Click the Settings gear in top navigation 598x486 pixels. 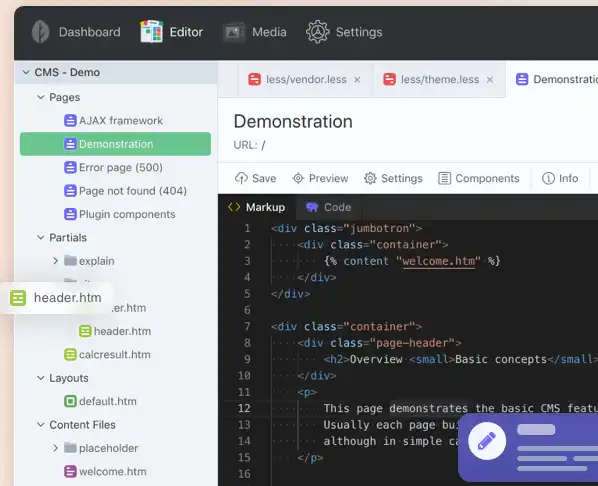[317, 32]
